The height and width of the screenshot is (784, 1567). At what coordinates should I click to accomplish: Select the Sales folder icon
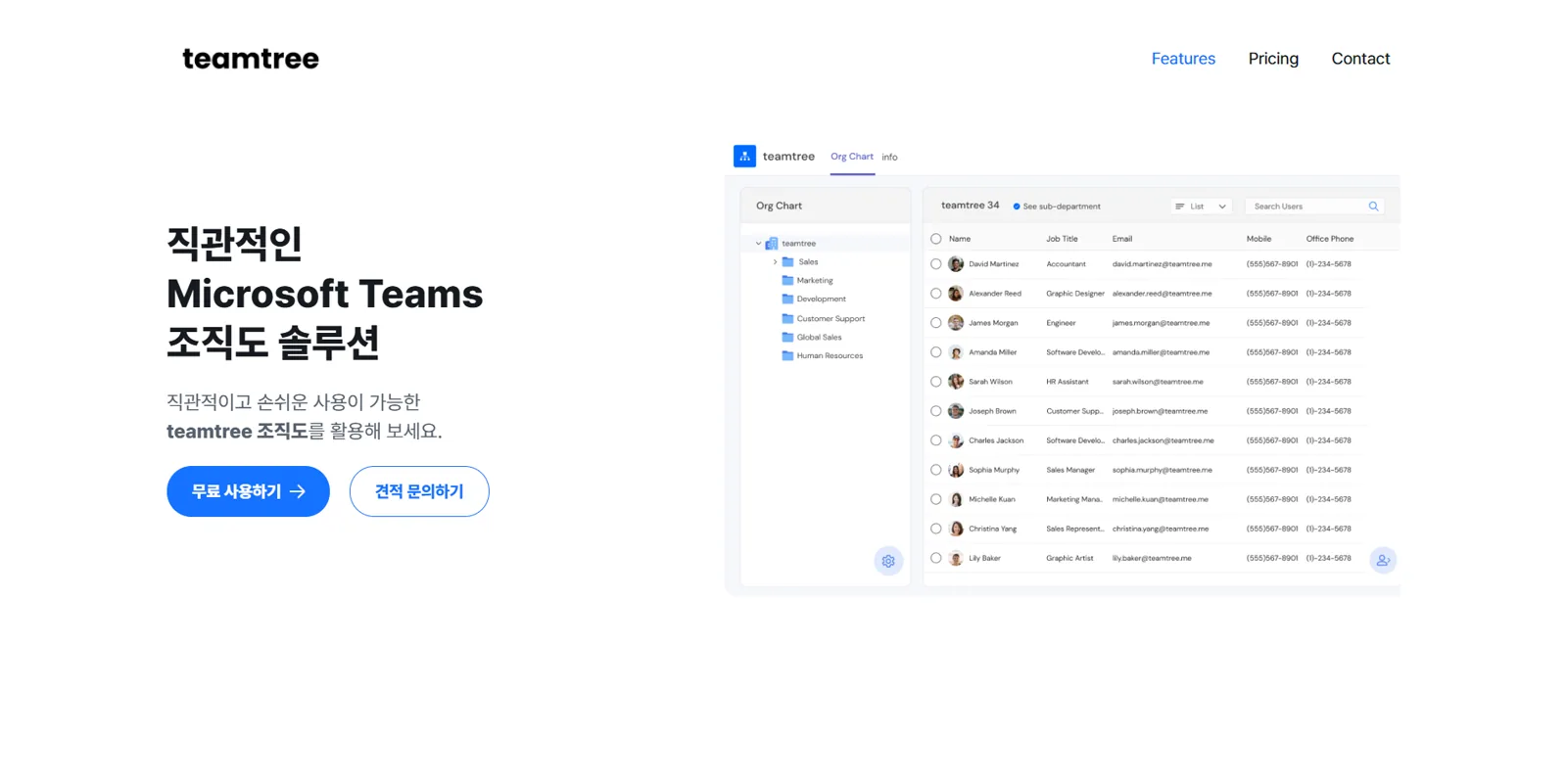[x=787, y=262]
